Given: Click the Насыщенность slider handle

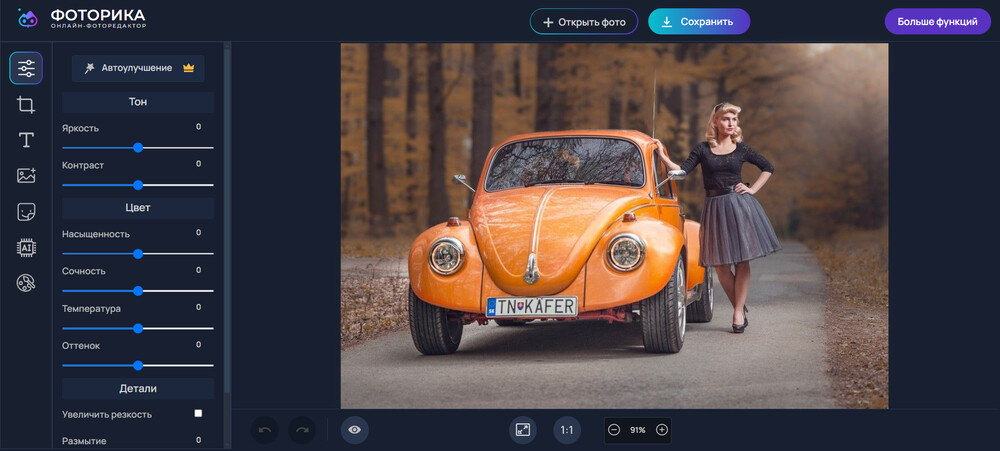Looking at the screenshot, I should click(138, 253).
